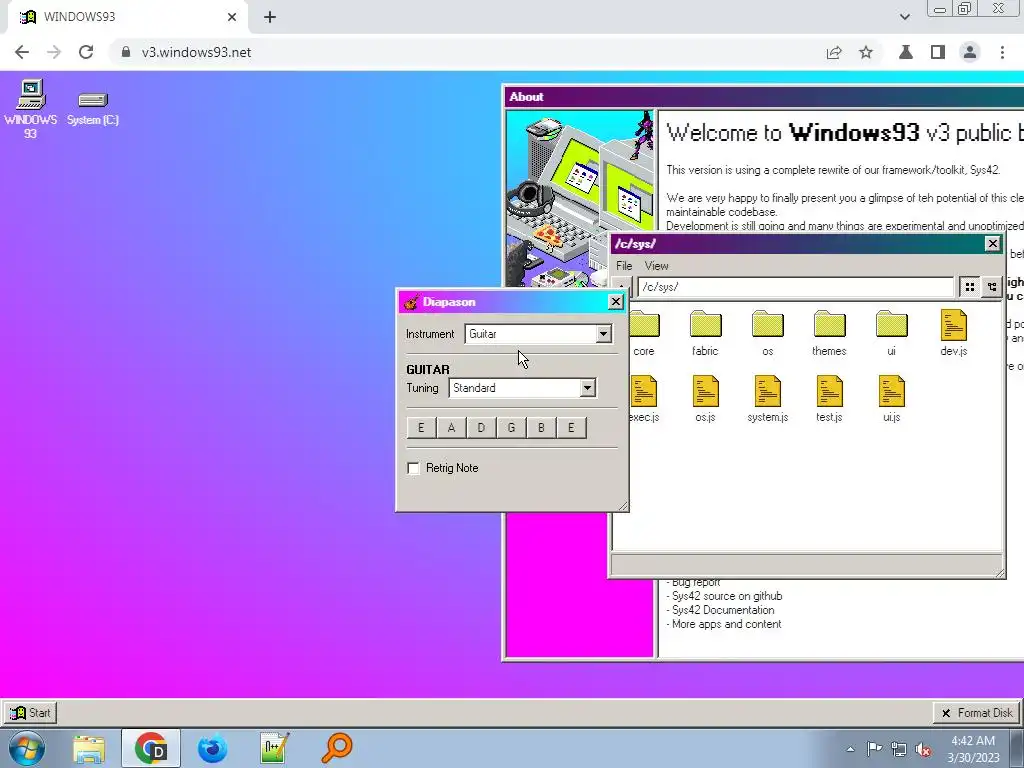Reload the browser page
1024x768 pixels.
pyautogui.click(x=86, y=52)
